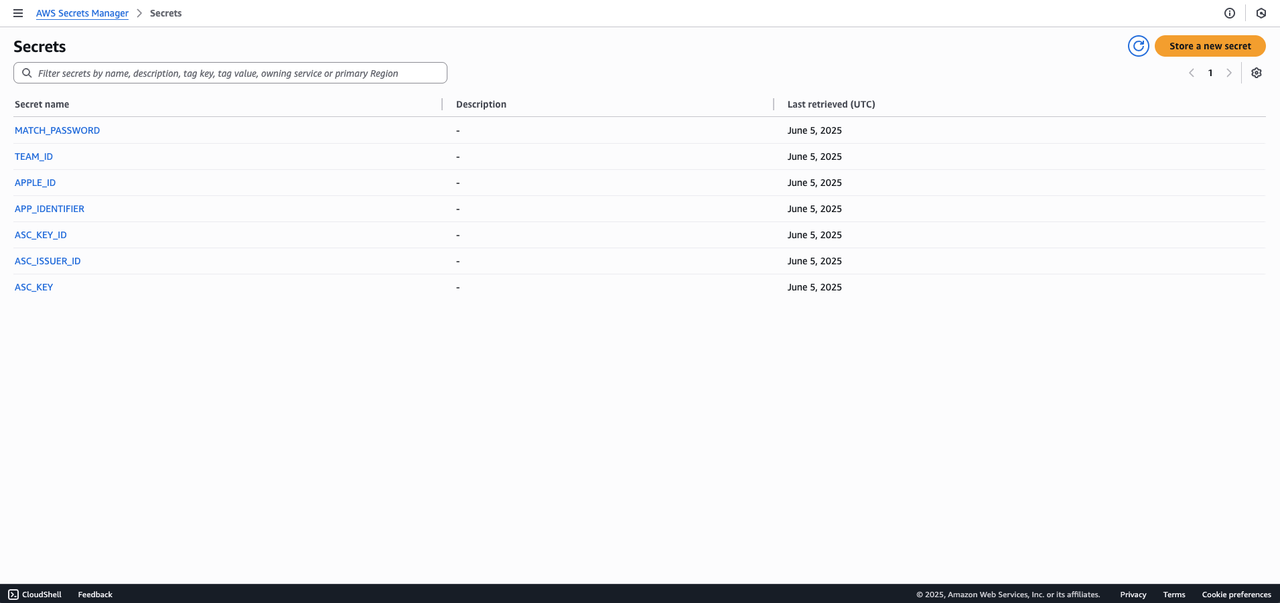The image size is (1280, 603).
Task: Open the ASC_KEY secret
Action: [34, 286]
